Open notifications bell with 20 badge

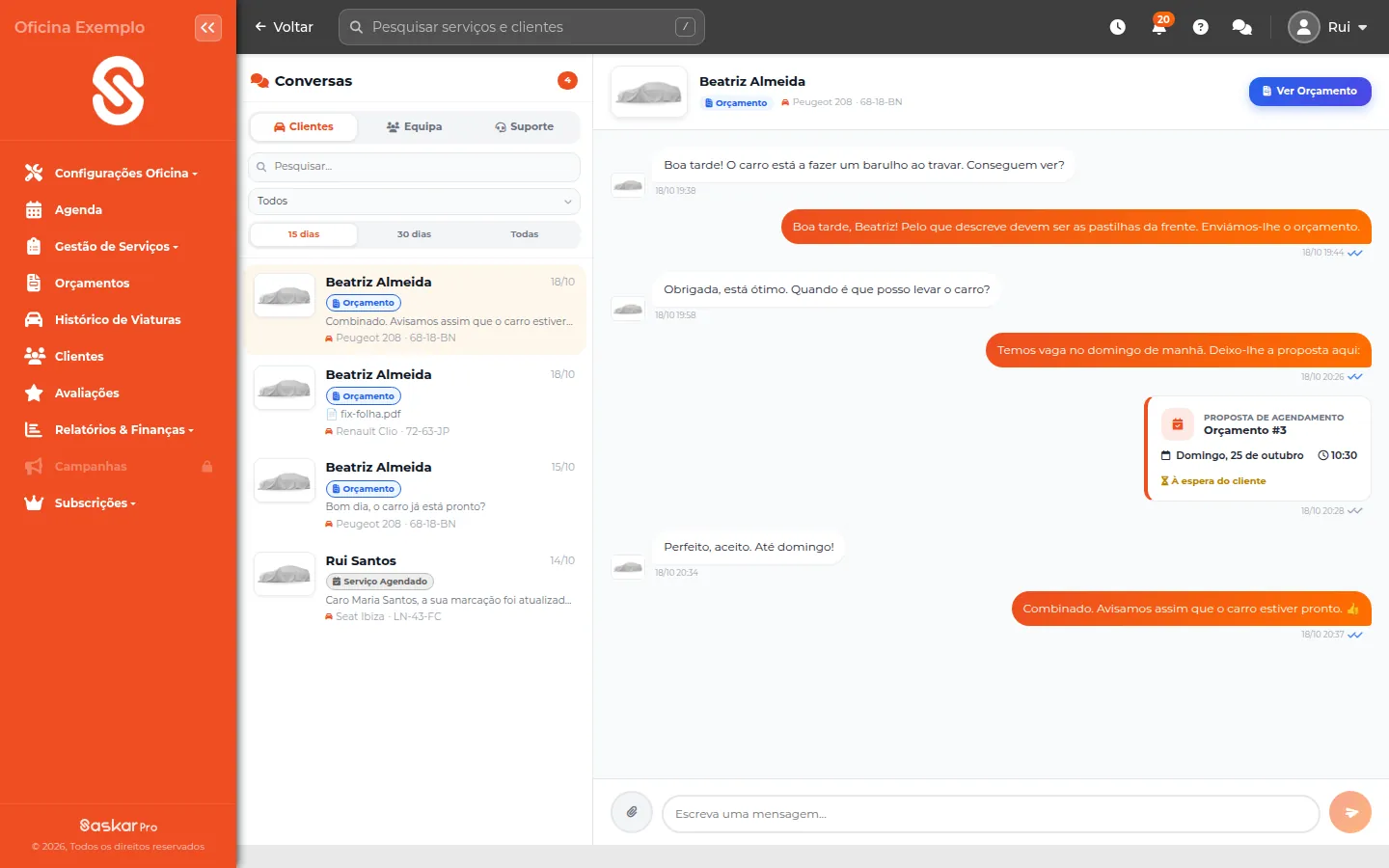tap(1159, 25)
